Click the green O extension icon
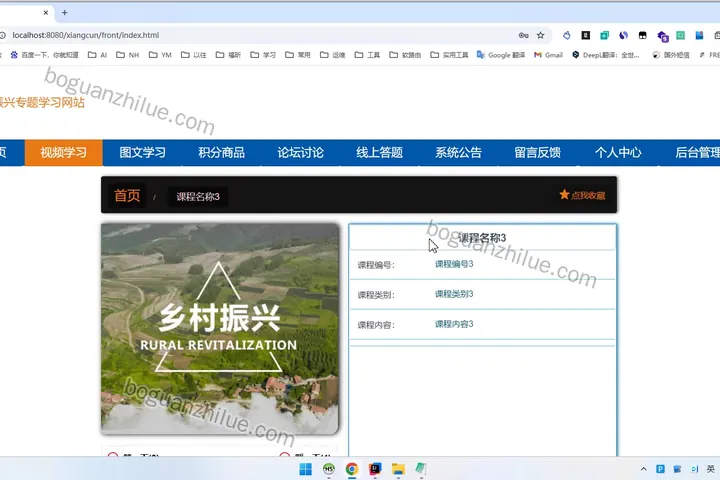 click(681, 35)
